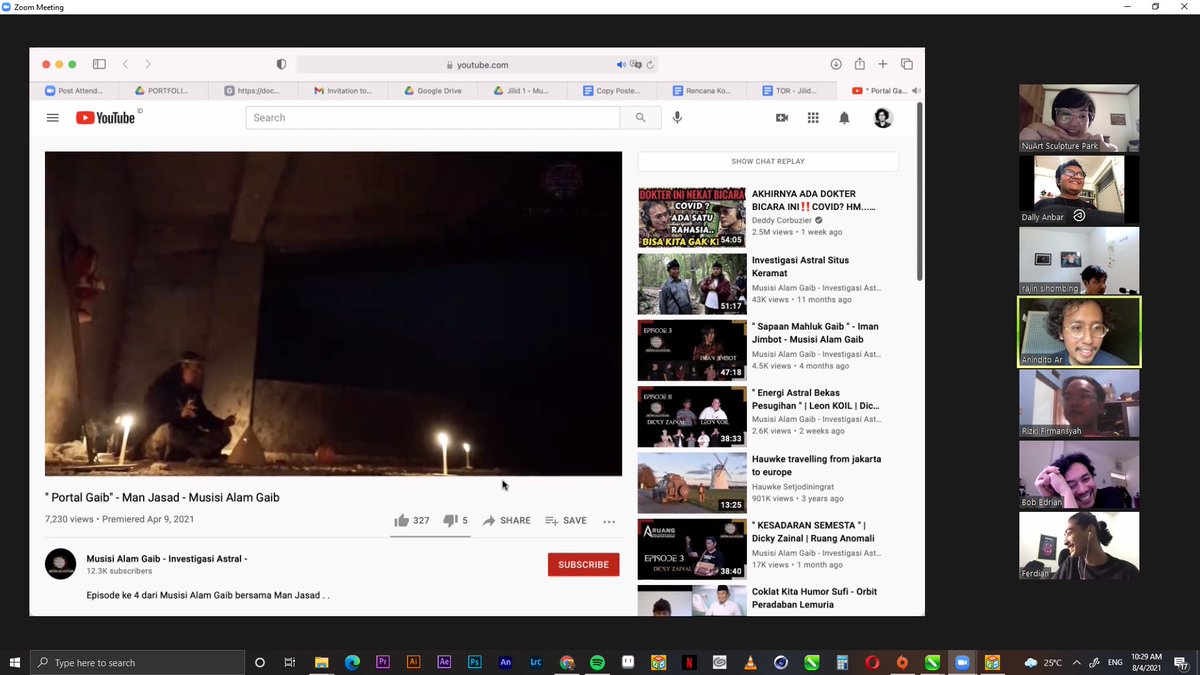The image size is (1200, 675).
Task: Switch to the Post Attend... tab
Action: coord(75,90)
